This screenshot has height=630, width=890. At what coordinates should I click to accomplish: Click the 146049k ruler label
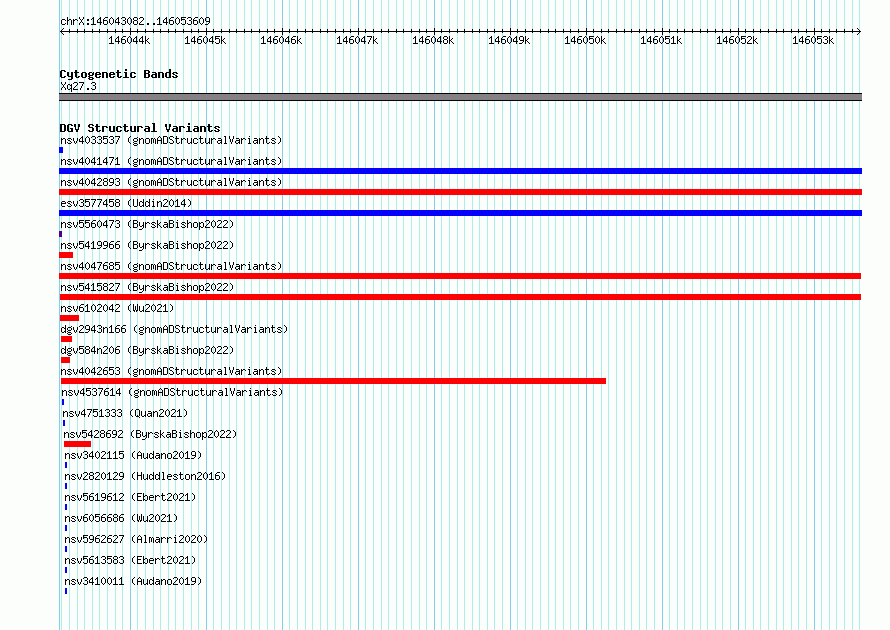point(510,40)
